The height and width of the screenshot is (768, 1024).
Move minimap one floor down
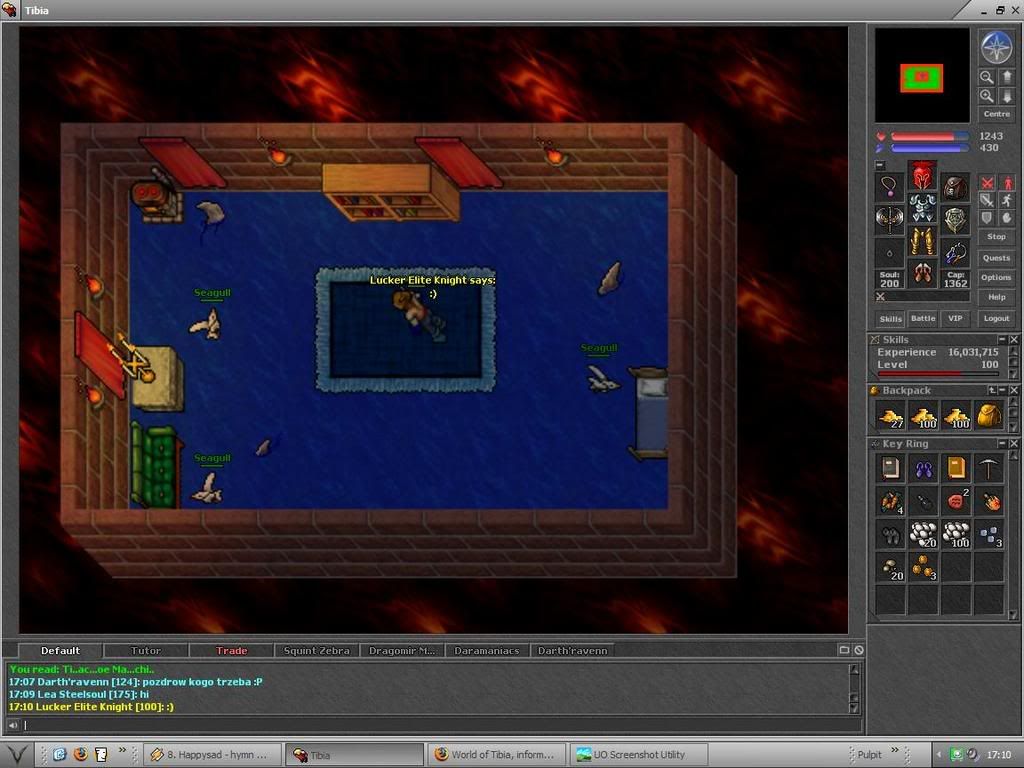pyautogui.click(x=1007, y=96)
